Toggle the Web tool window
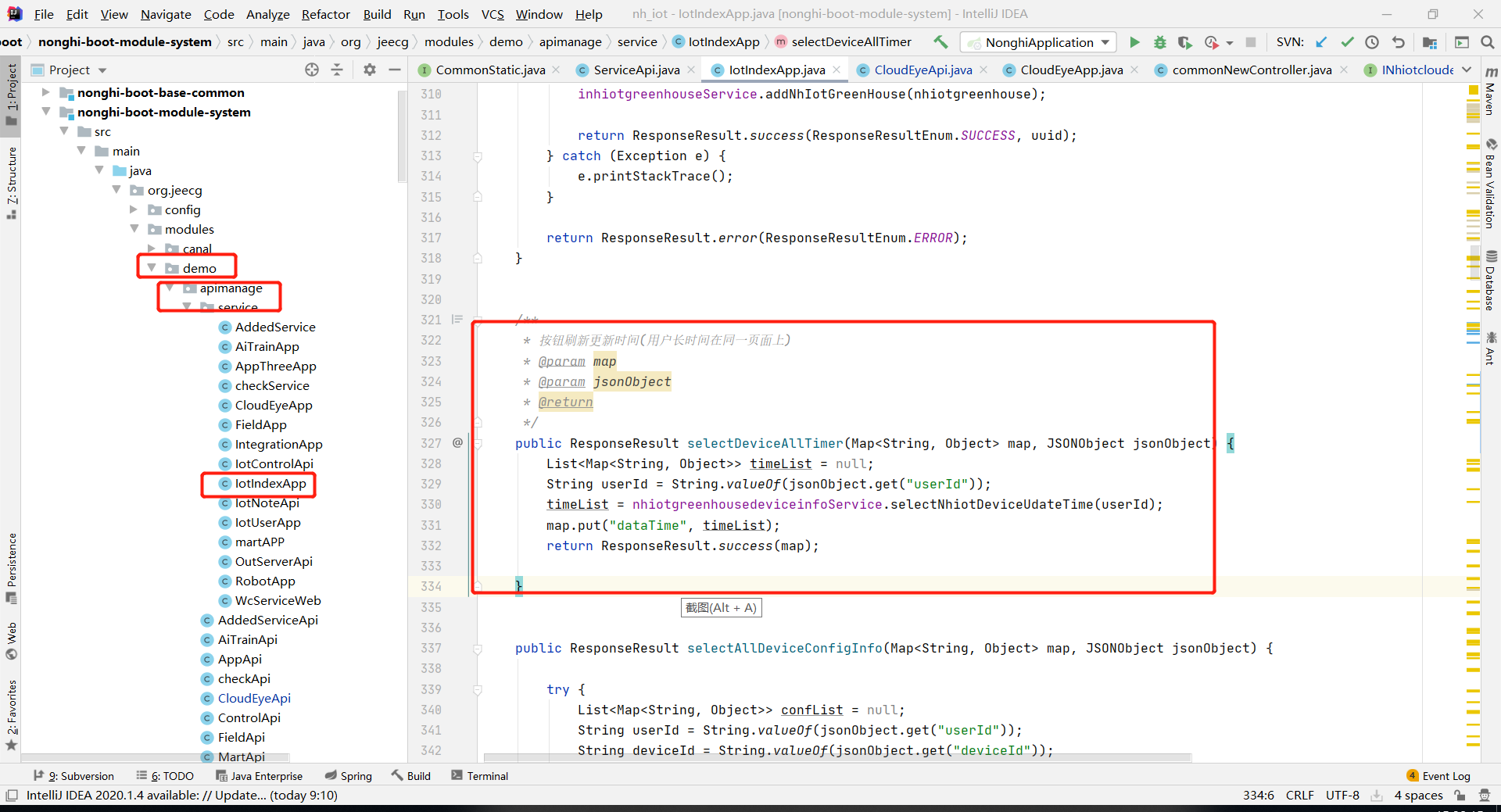The height and width of the screenshot is (812, 1501). pyautogui.click(x=12, y=641)
